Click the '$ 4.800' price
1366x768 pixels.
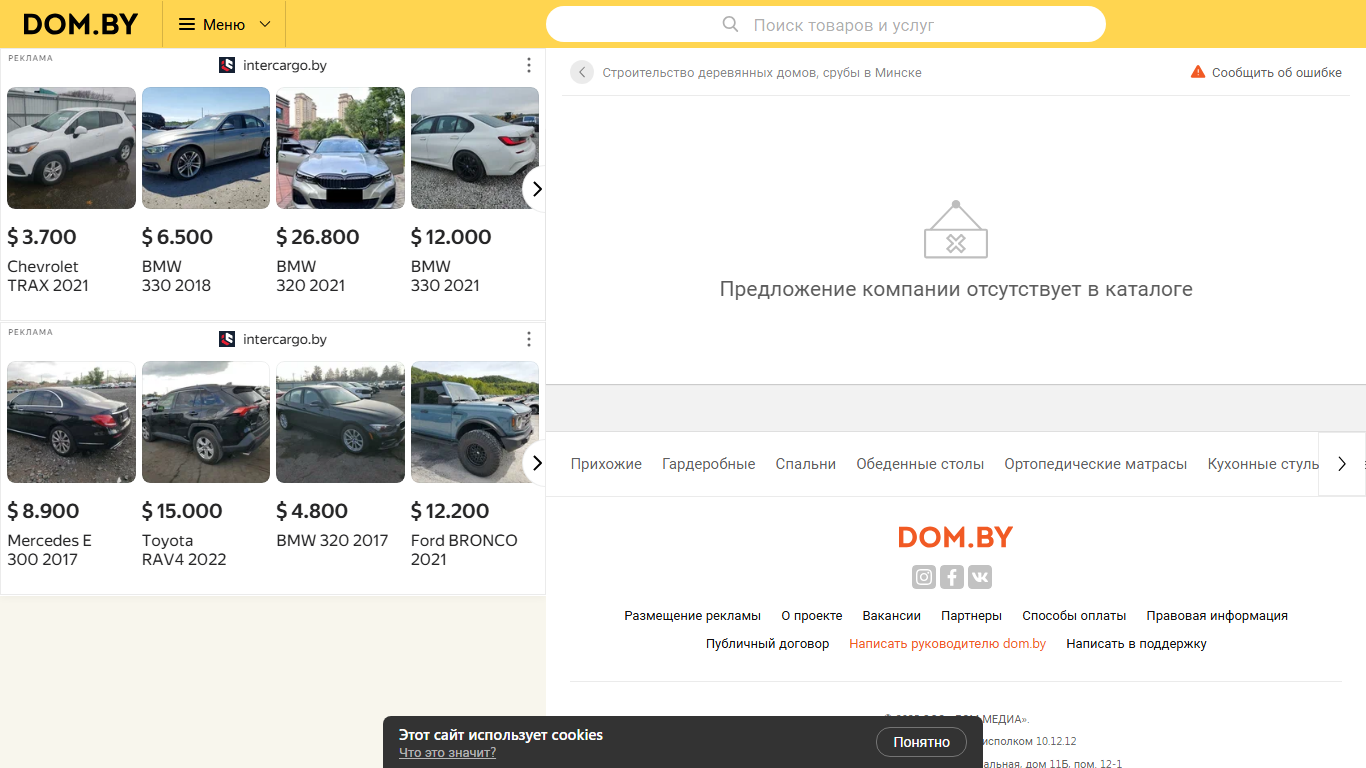[x=312, y=511]
